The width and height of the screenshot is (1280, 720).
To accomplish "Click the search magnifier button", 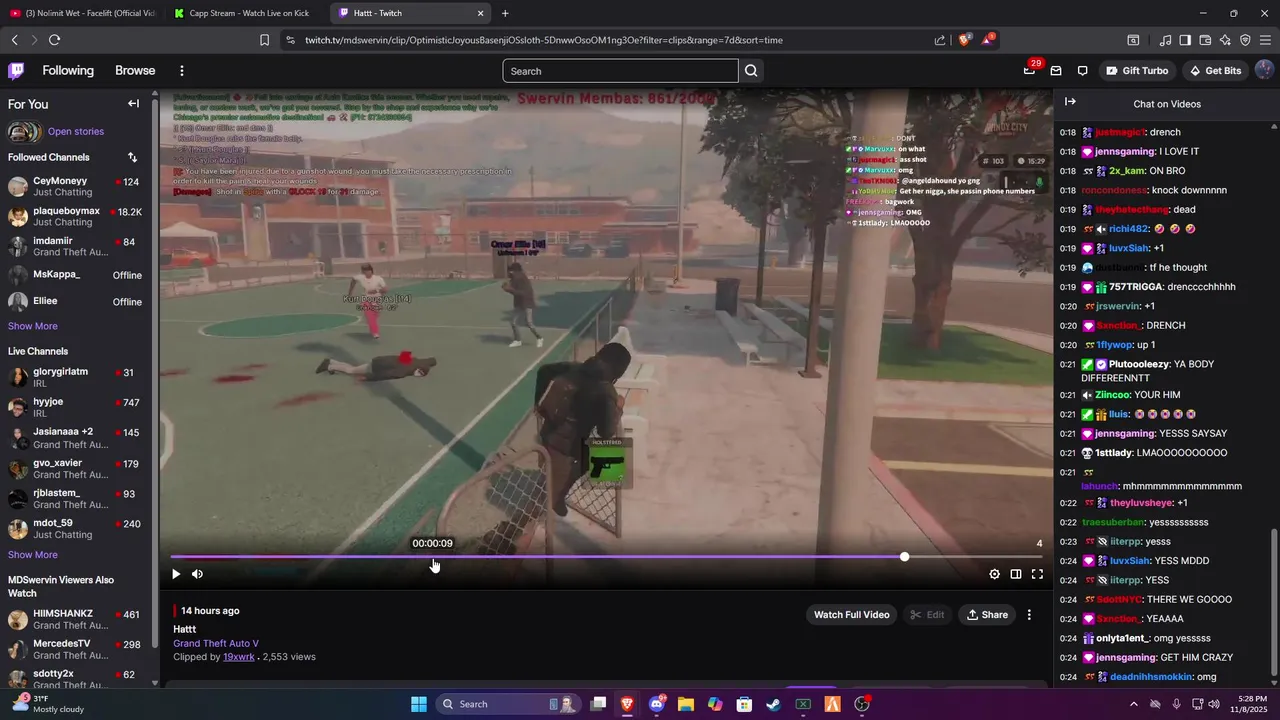I will coord(752,71).
